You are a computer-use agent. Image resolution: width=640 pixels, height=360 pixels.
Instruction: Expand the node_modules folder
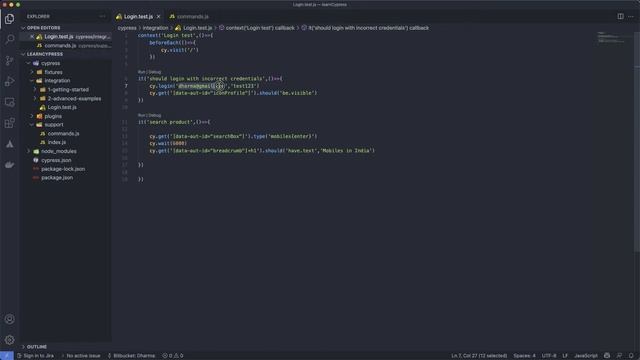tap(58, 151)
